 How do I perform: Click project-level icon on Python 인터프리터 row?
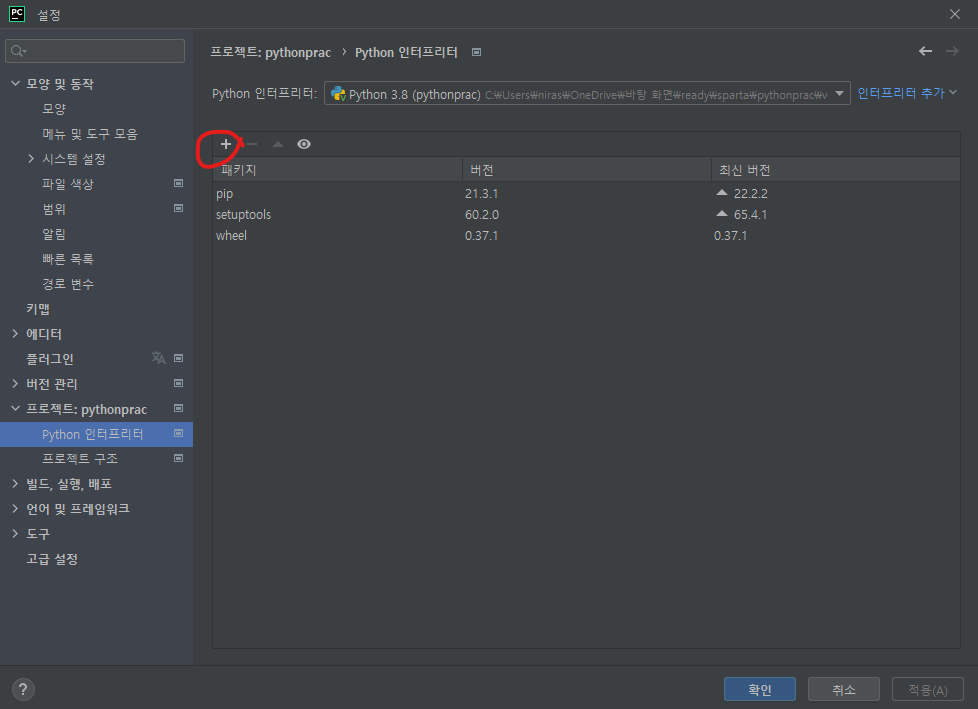tap(178, 433)
